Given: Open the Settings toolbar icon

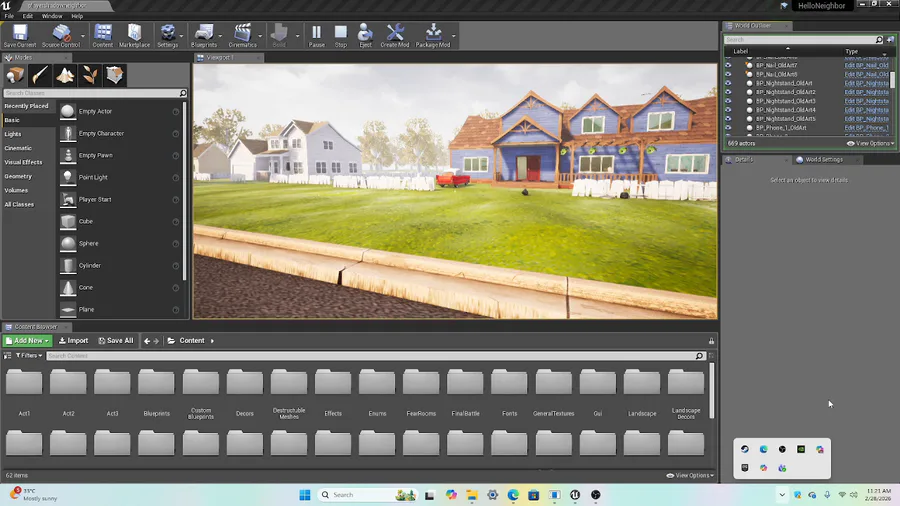Looking at the screenshot, I should click(x=168, y=32).
